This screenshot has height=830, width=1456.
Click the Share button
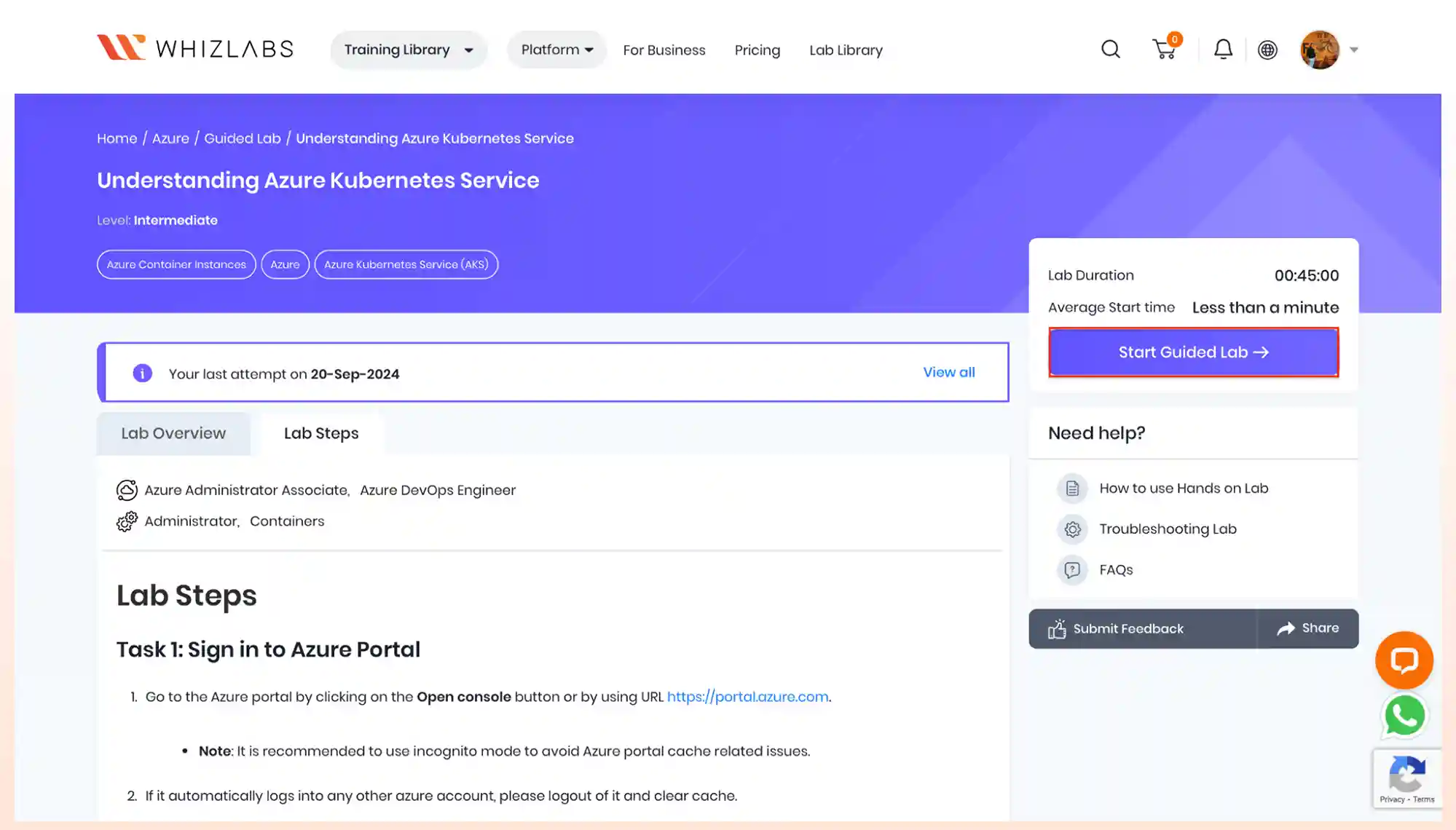[1308, 628]
